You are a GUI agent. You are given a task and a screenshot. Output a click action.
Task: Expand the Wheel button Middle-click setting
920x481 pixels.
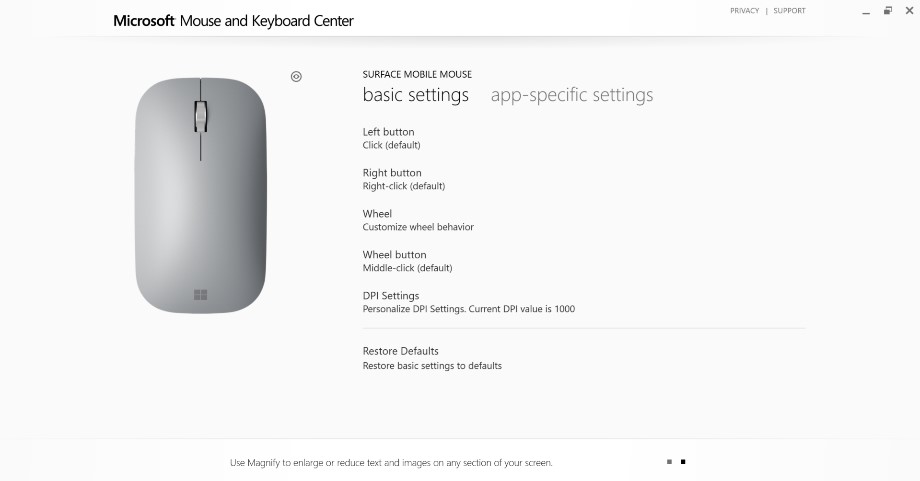coord(407,262)
